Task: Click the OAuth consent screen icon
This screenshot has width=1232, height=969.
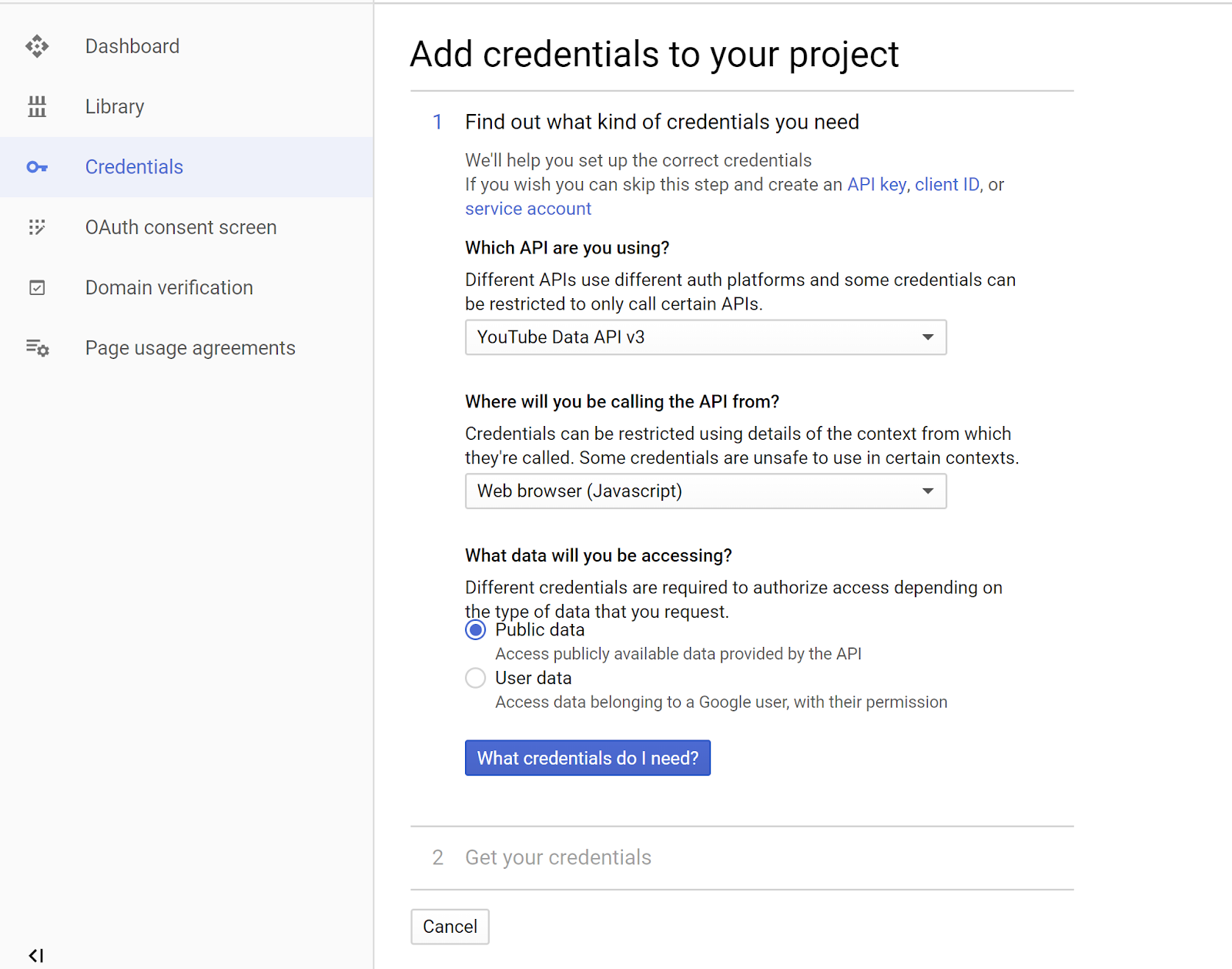Action: [x=37, y=227]
